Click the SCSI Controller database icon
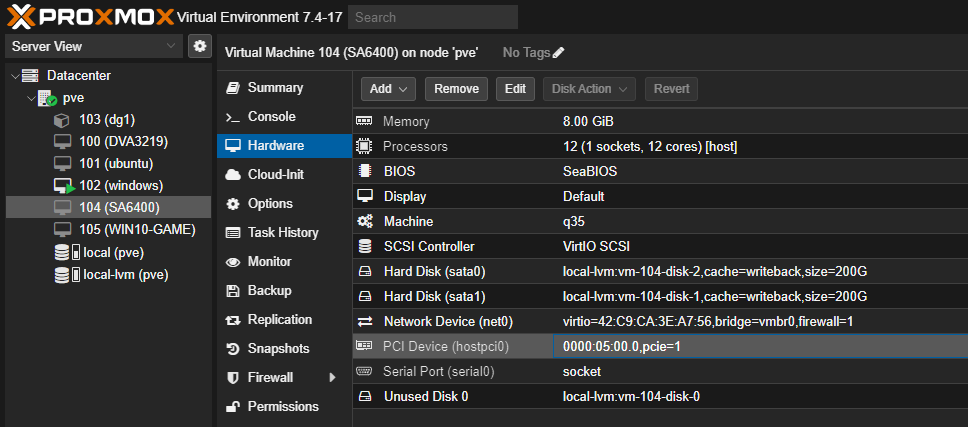 365,246
